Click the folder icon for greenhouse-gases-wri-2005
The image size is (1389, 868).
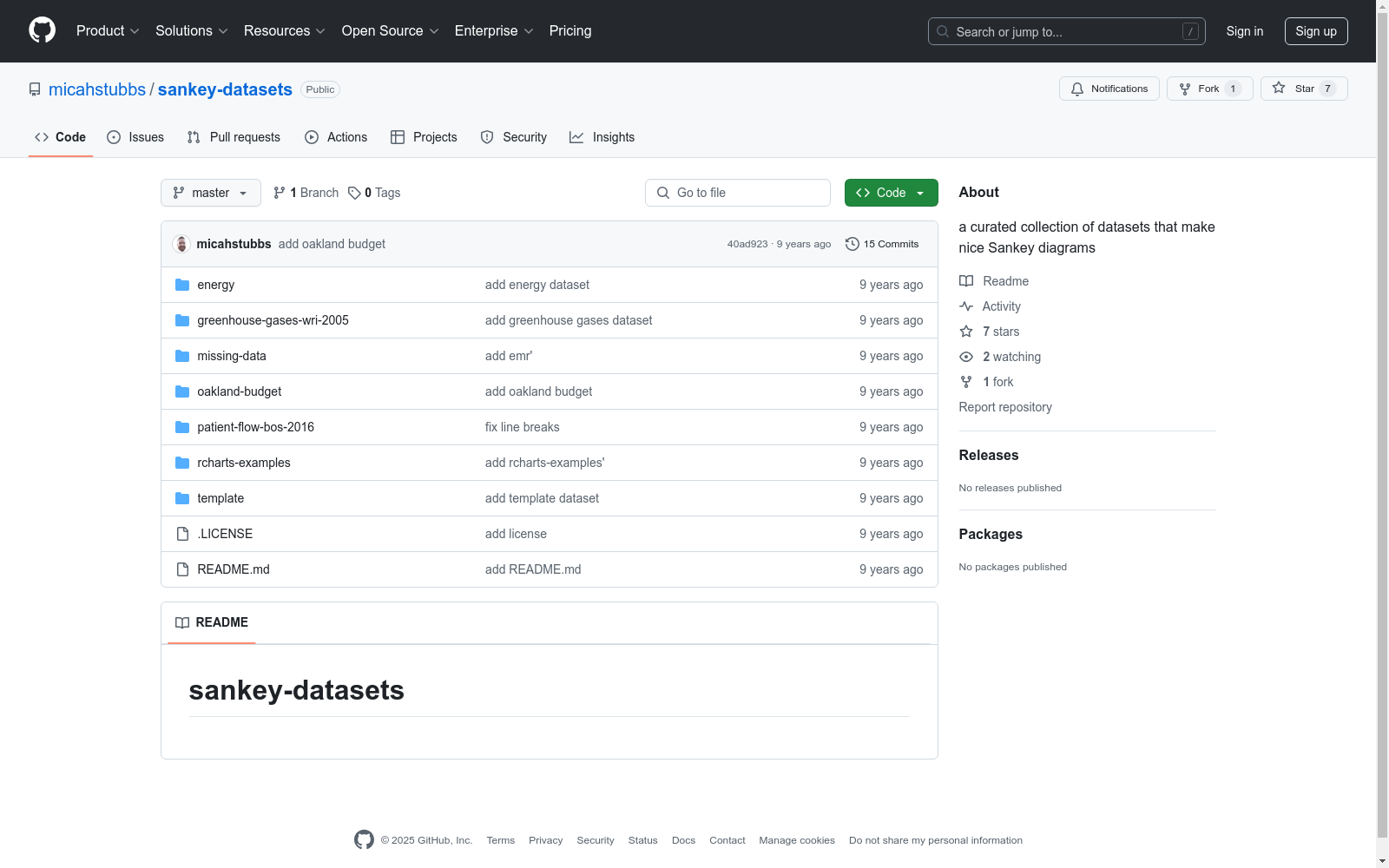(182, 320)
